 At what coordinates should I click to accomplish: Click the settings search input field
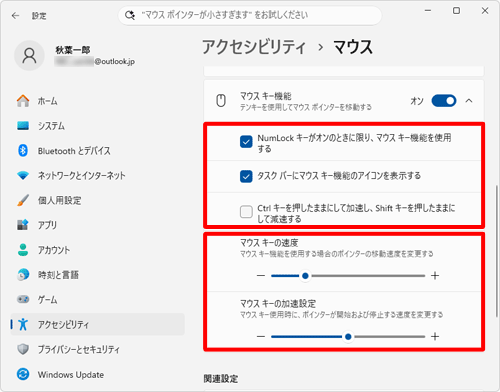click(250, 15)
